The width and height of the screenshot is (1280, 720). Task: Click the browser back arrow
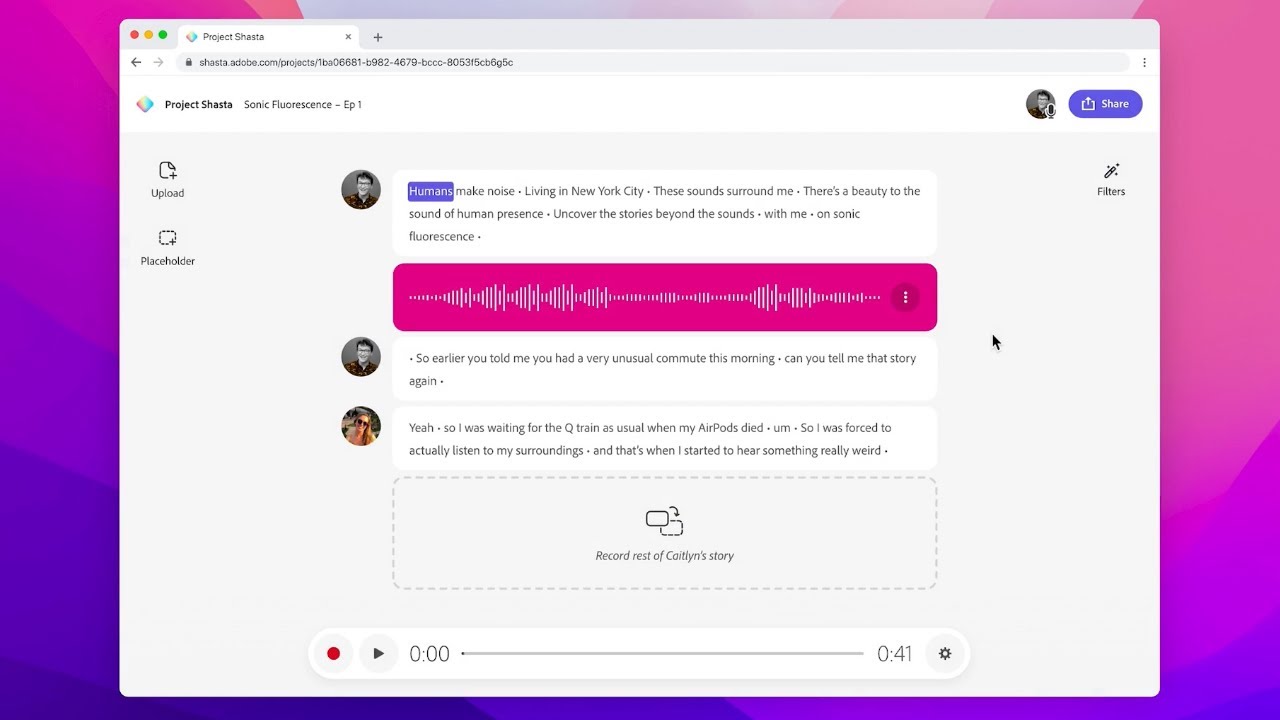coord(136,62)
